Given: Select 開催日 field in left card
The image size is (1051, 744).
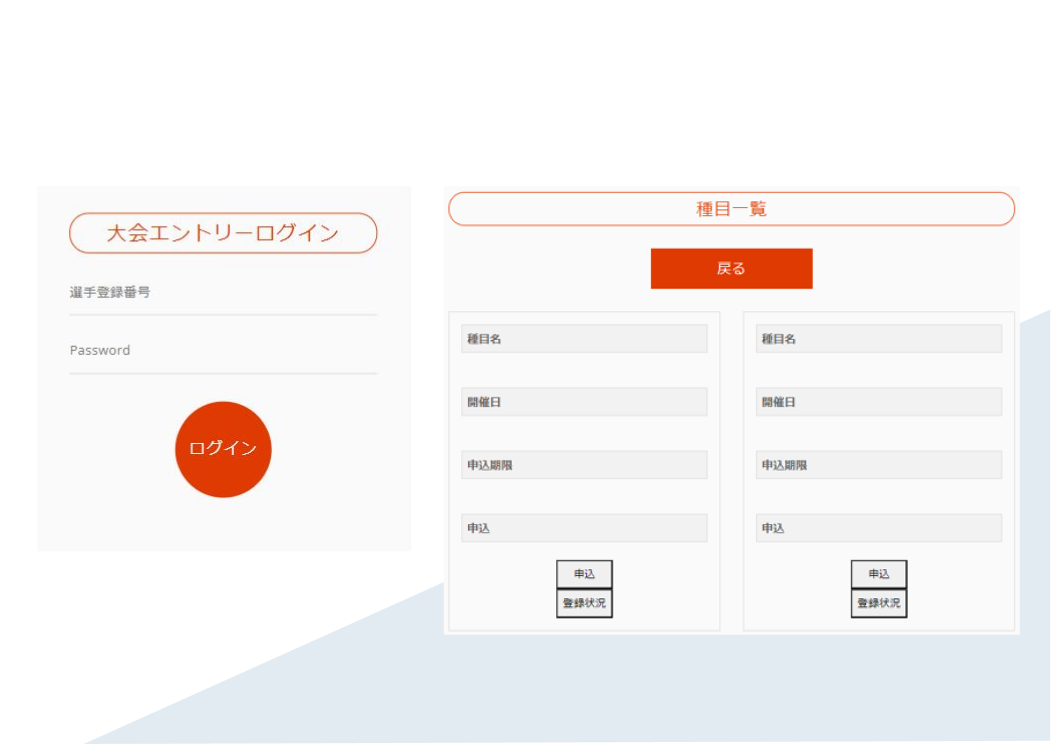Looking at the screenshot, I should point(584,402).
